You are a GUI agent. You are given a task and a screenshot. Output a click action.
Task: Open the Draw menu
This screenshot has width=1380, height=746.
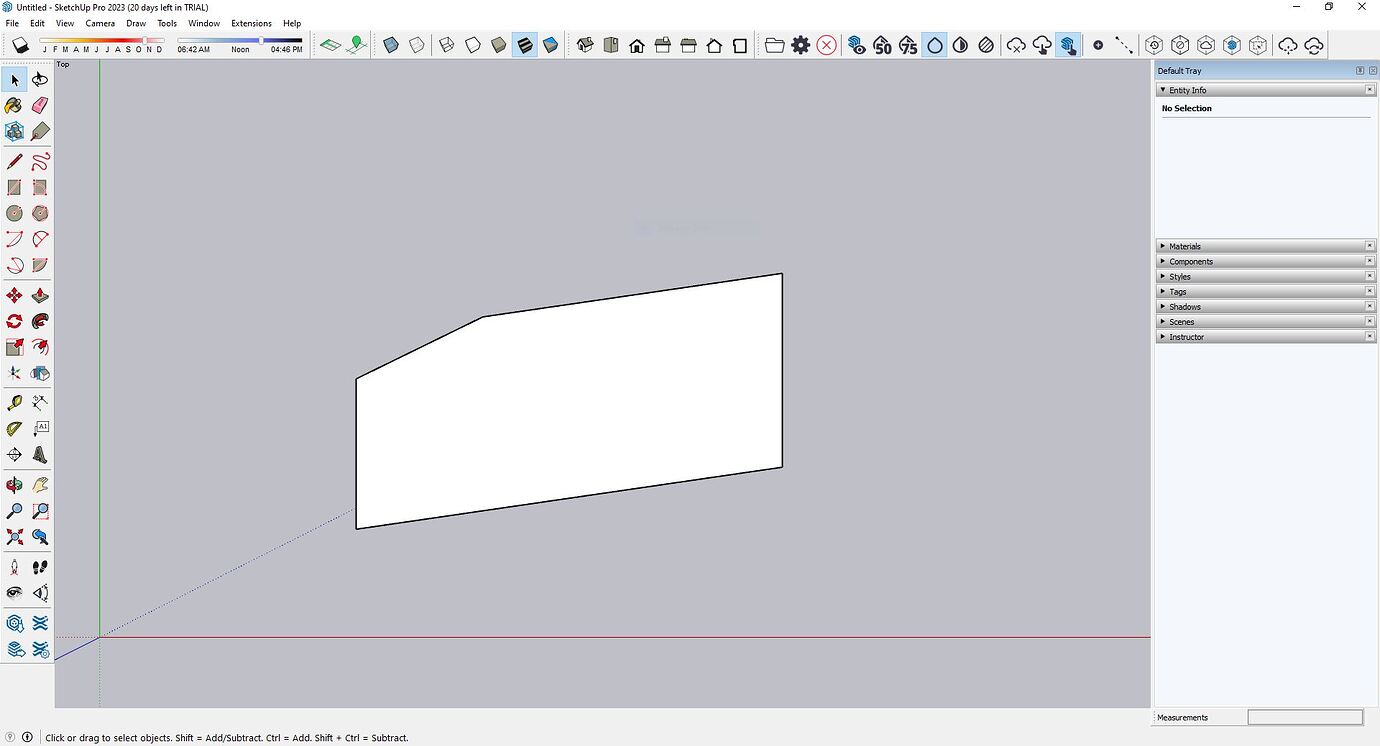point(136,23)
